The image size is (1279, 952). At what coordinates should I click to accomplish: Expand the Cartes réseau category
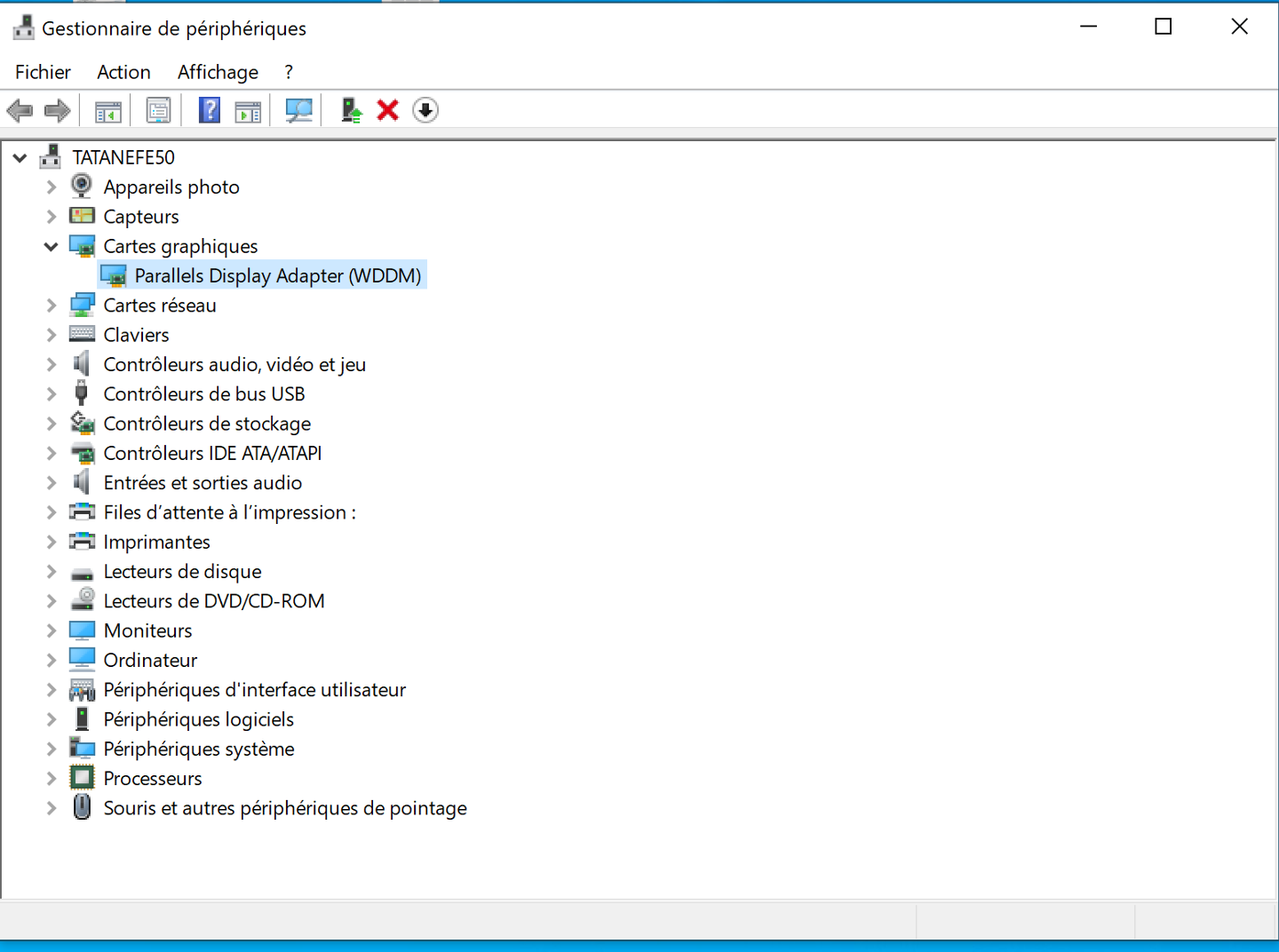[x=52, y=305]
